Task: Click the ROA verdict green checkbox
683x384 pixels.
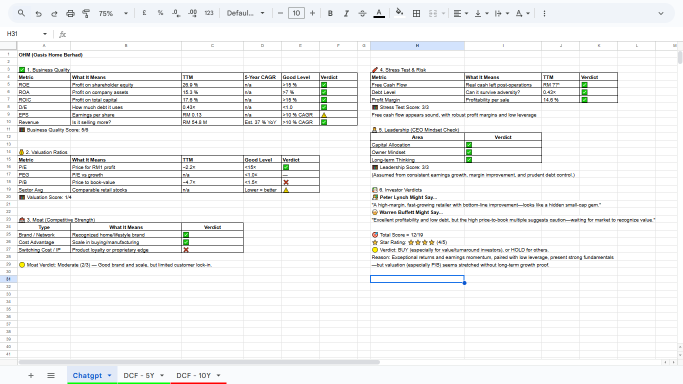Action: [324, 92]
